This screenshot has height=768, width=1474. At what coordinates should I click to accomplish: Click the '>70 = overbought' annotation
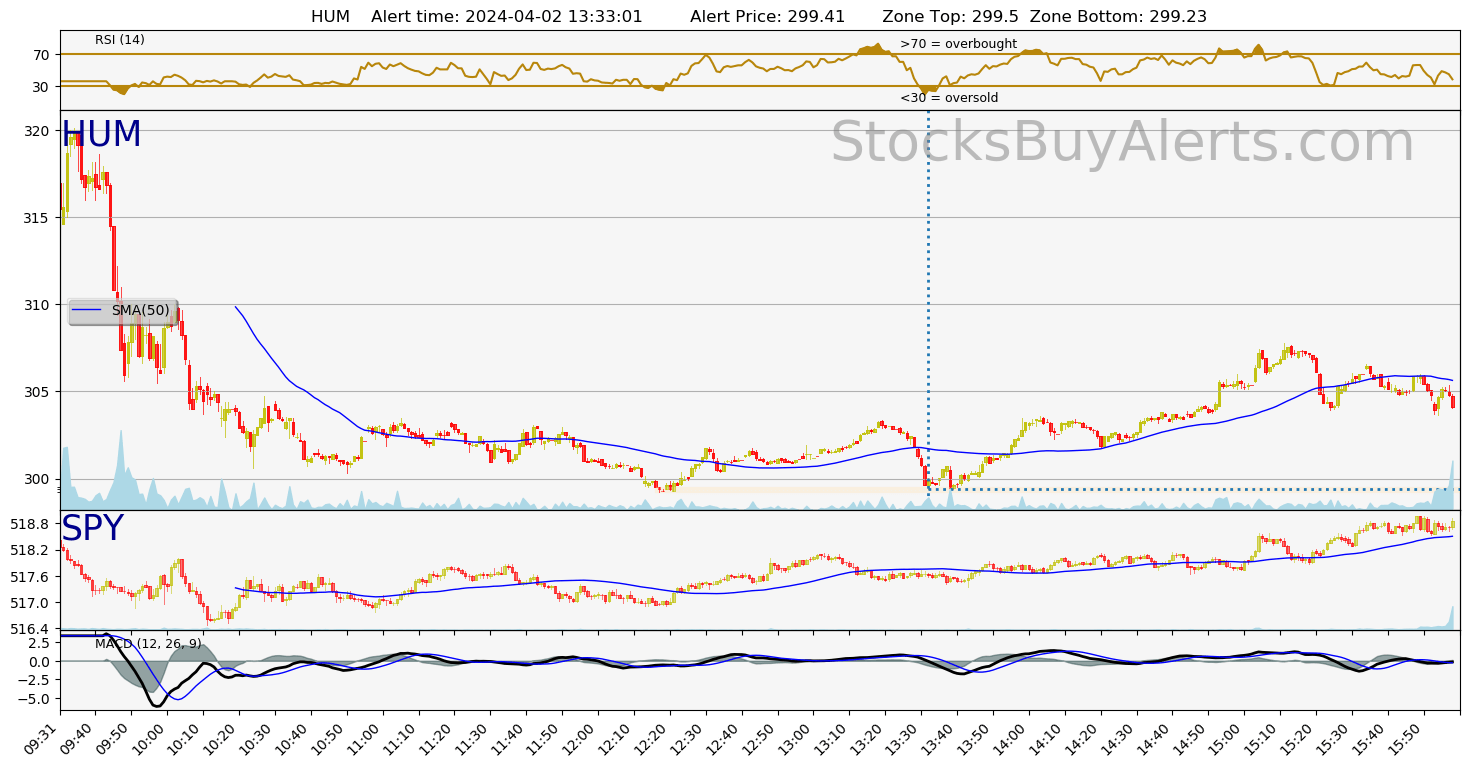(958, 44)
